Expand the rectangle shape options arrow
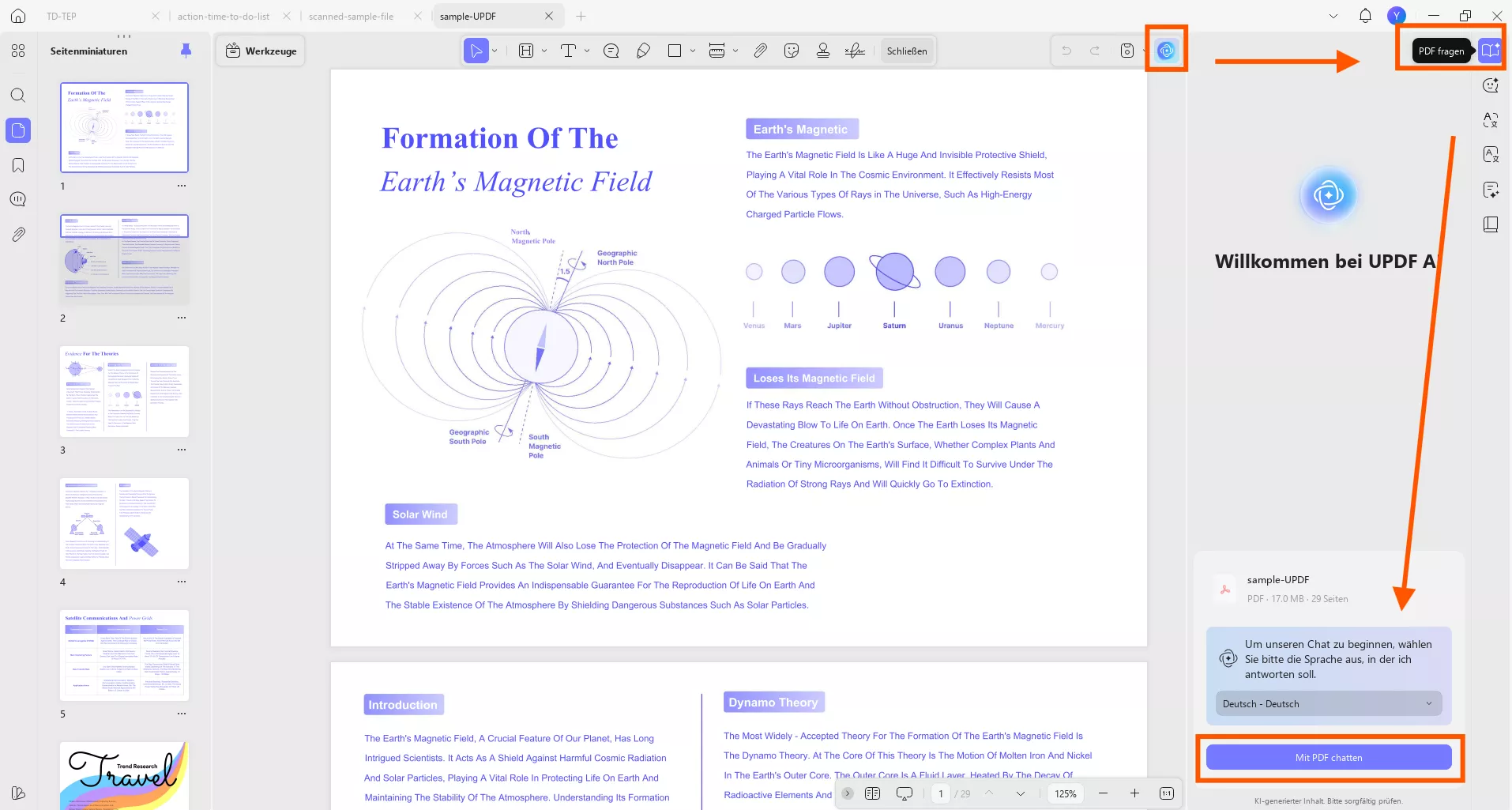The image size is (1512, 810). [x=693, y=51]
